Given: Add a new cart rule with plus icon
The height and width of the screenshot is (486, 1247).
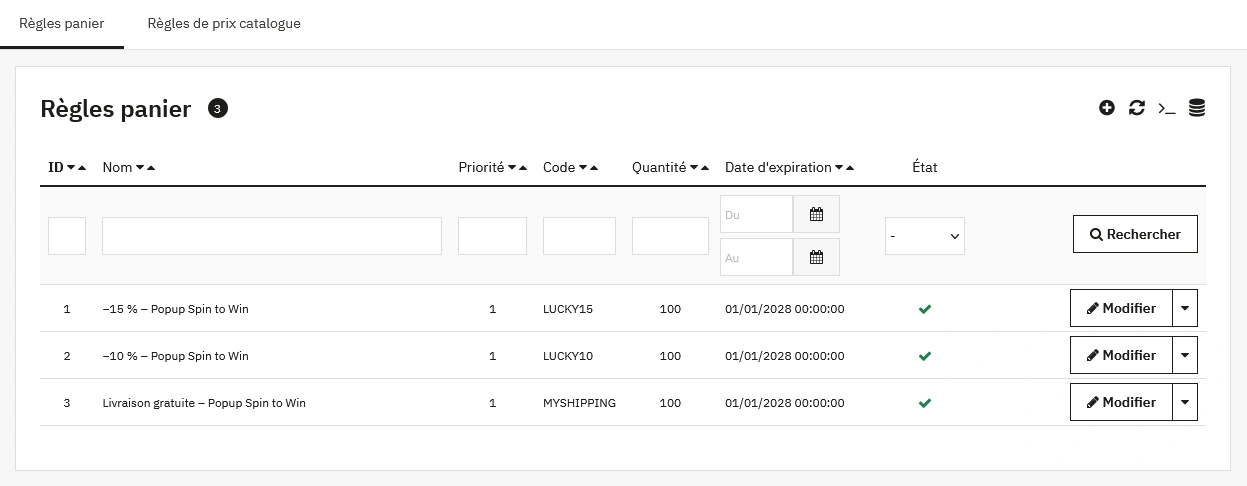Looking at the screenshot, I should [1107, 108].
